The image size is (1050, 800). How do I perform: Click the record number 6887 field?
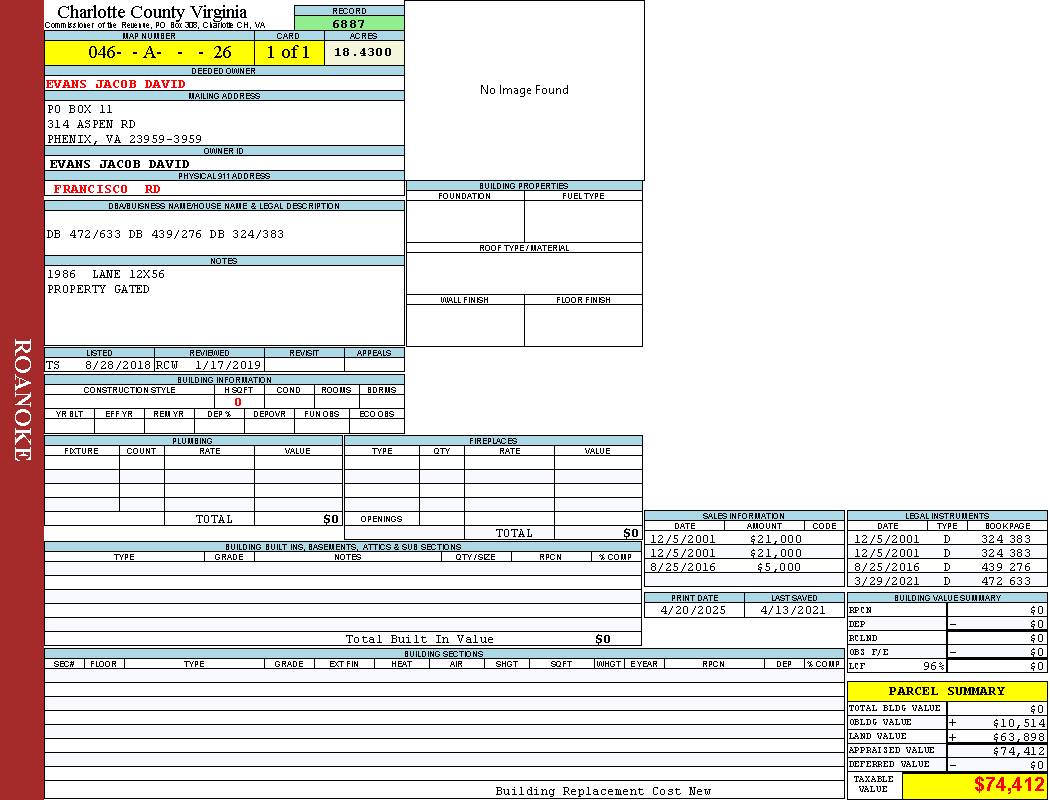coord(349,23)
